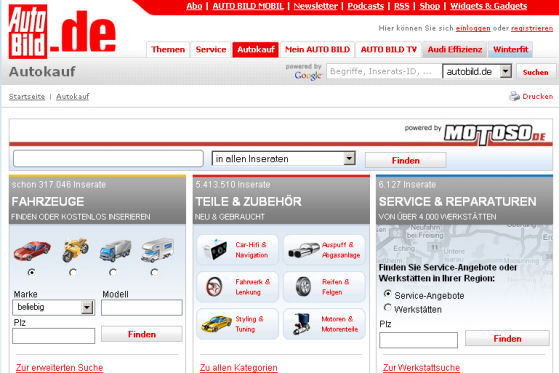
Task: Switch to the Service tab
Action: pyautogui.click(x=211, y=50)
